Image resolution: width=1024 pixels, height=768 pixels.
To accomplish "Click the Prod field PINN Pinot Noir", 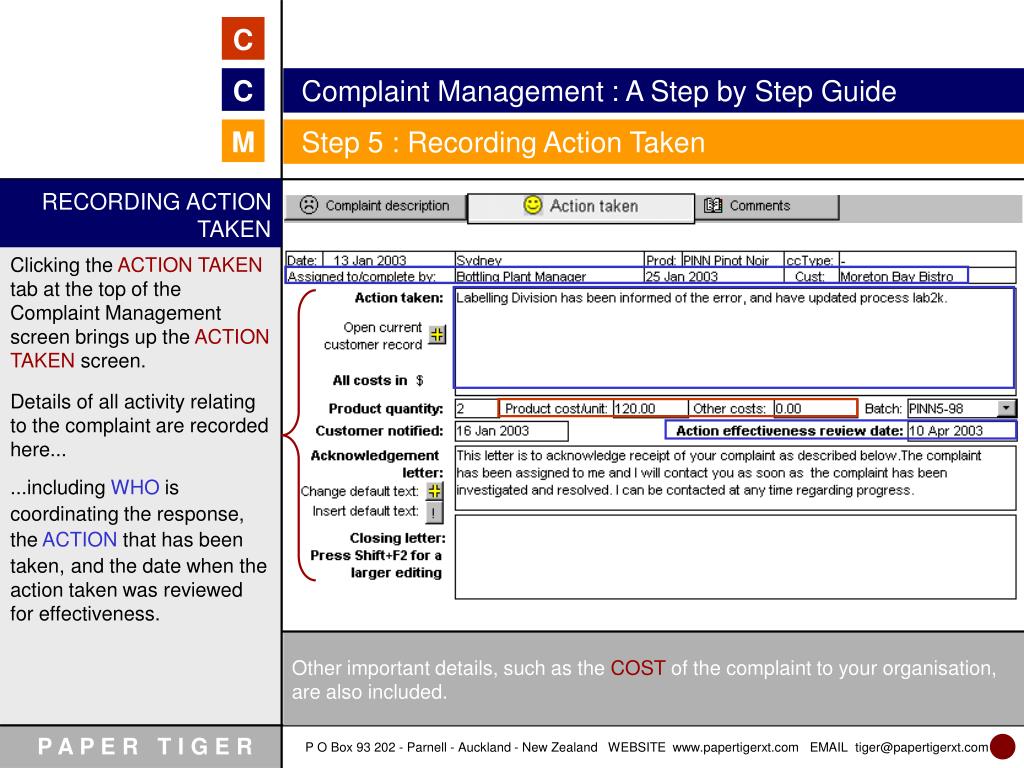I will pos(733,260).
